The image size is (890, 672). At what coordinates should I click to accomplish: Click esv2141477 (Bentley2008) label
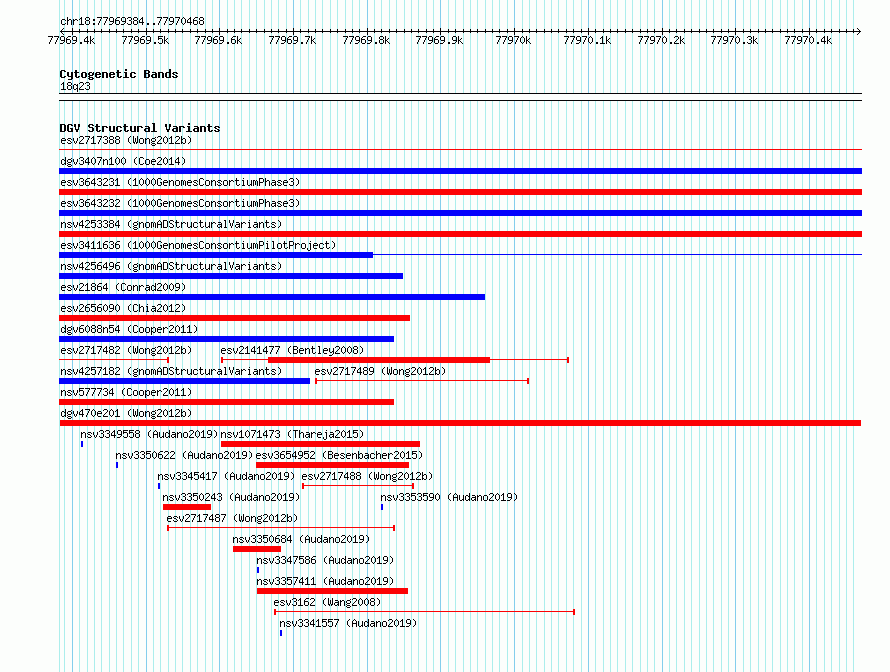pos(292,350)
